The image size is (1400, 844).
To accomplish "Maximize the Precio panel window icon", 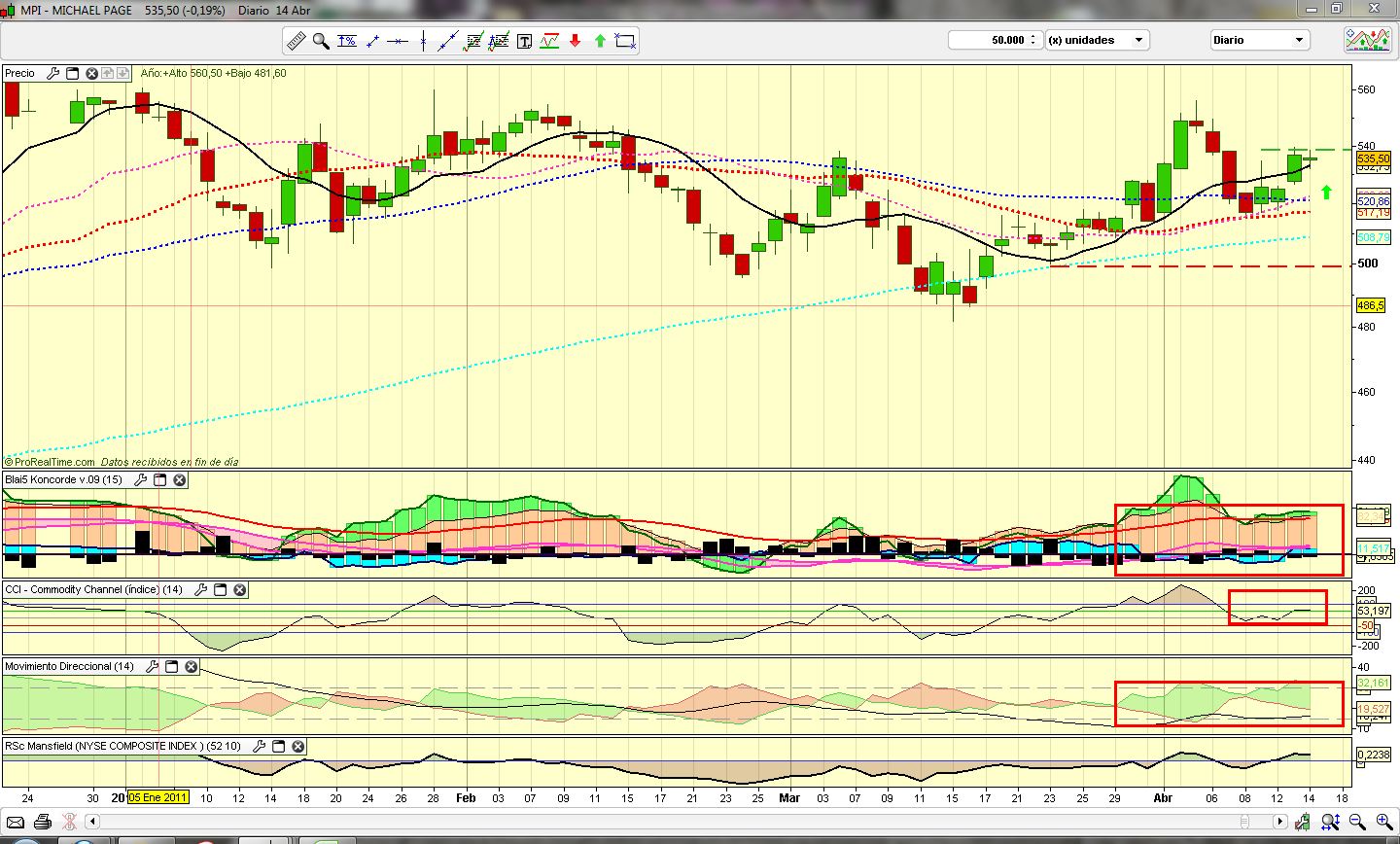I will click(72, 73).
